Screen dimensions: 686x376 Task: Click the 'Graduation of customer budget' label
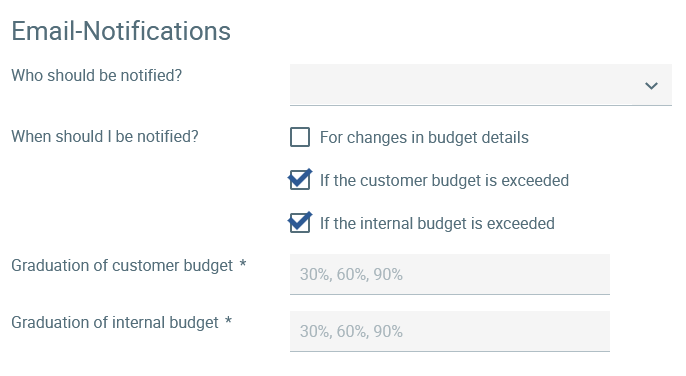click(122, 265)
